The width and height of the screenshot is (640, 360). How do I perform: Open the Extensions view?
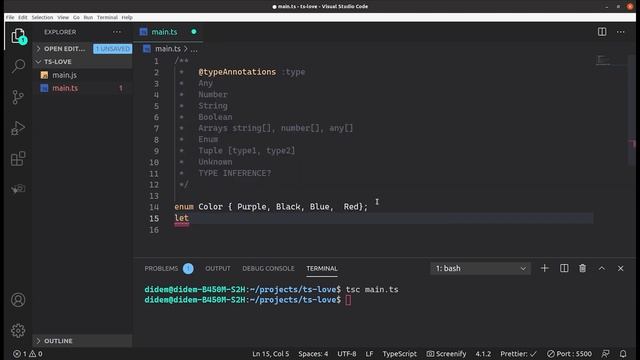[x=18, y=159]
